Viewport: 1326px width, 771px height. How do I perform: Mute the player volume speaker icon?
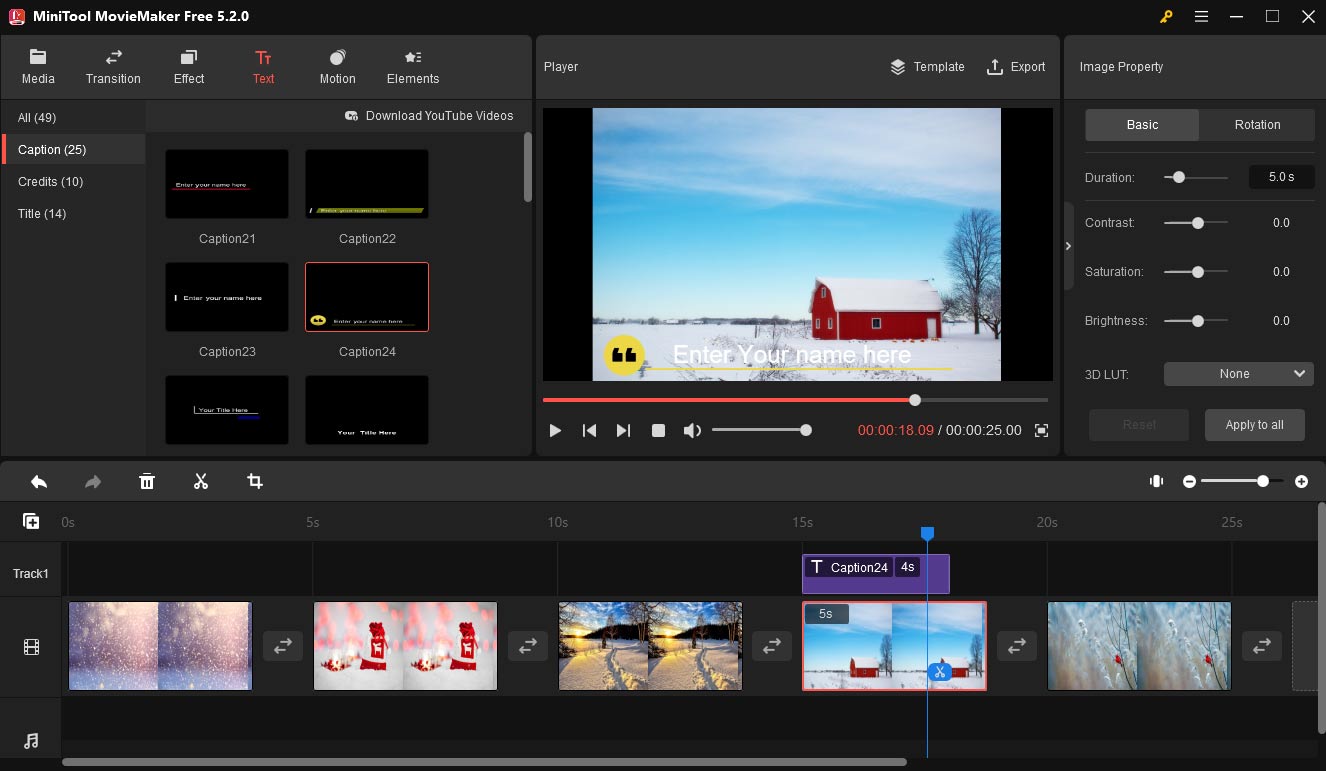click(x=692, y=430)
